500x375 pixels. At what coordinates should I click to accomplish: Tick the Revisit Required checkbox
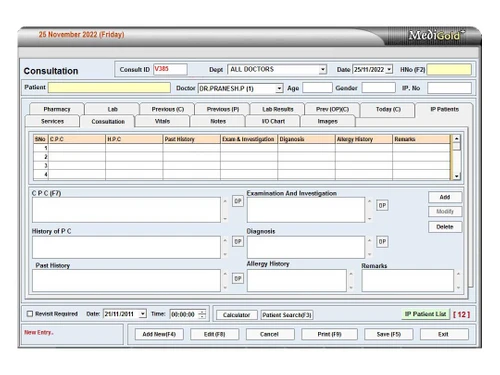pyautogui.click(x=30, y=314)
